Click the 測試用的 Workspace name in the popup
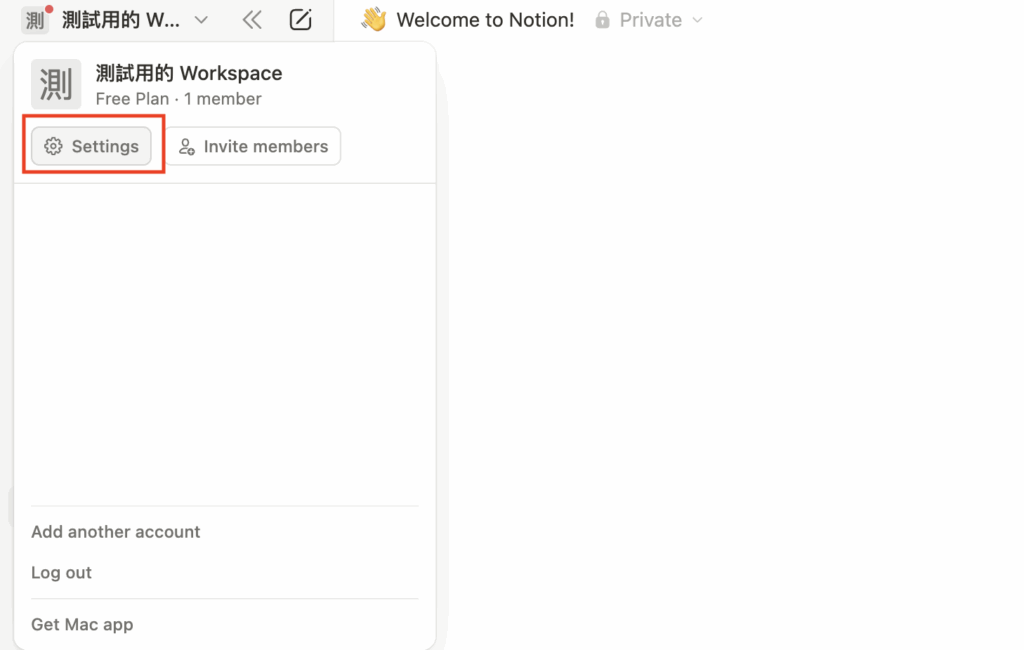1024x650 pixels. (x=189, y=73)
